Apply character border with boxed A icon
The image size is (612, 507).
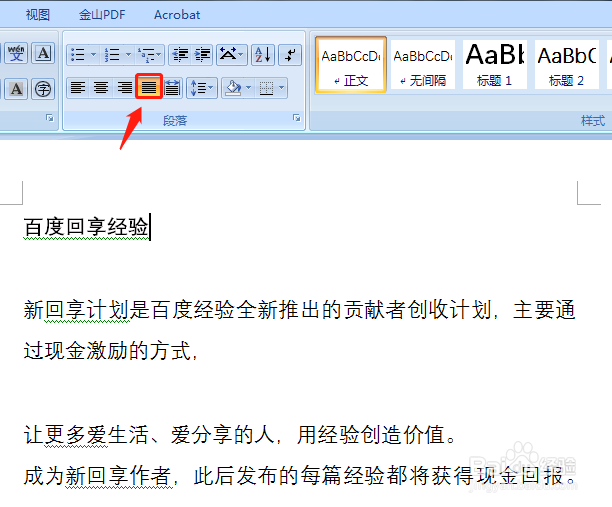(43, 53)
